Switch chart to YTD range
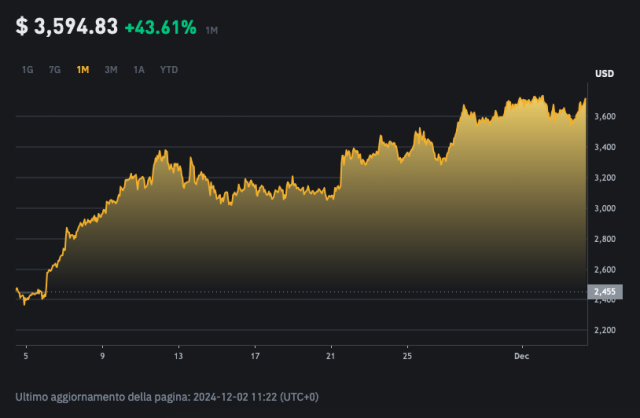 point(170,70)
